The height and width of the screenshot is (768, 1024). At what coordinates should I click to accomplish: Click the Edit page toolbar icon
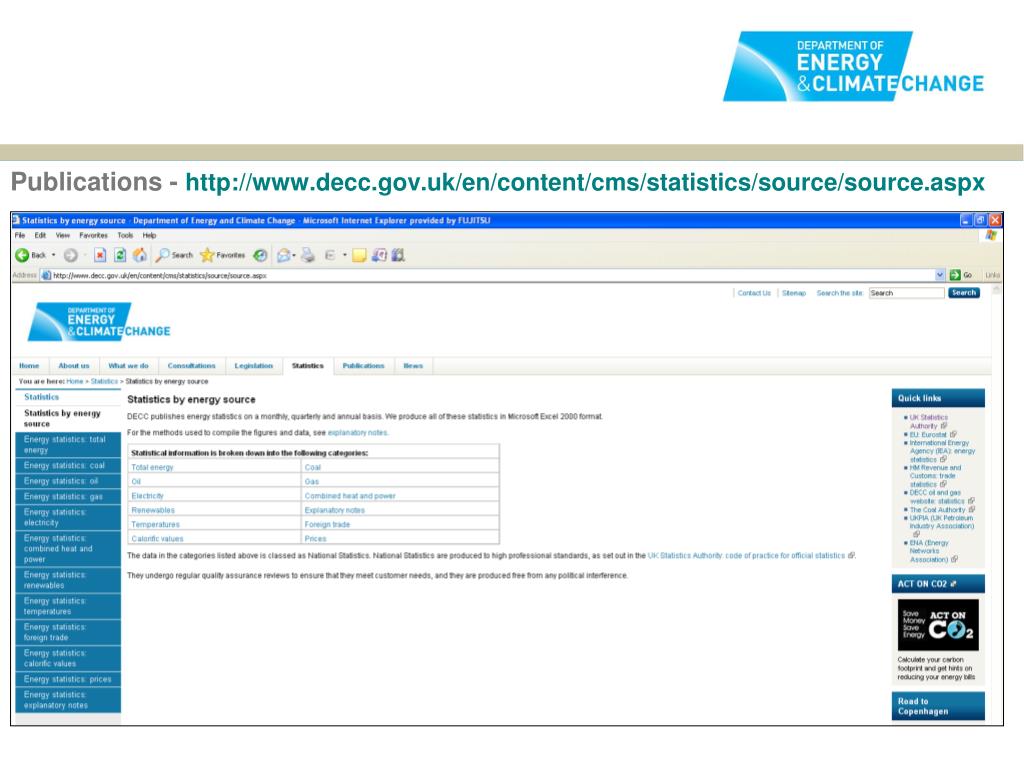coord(330,255)
